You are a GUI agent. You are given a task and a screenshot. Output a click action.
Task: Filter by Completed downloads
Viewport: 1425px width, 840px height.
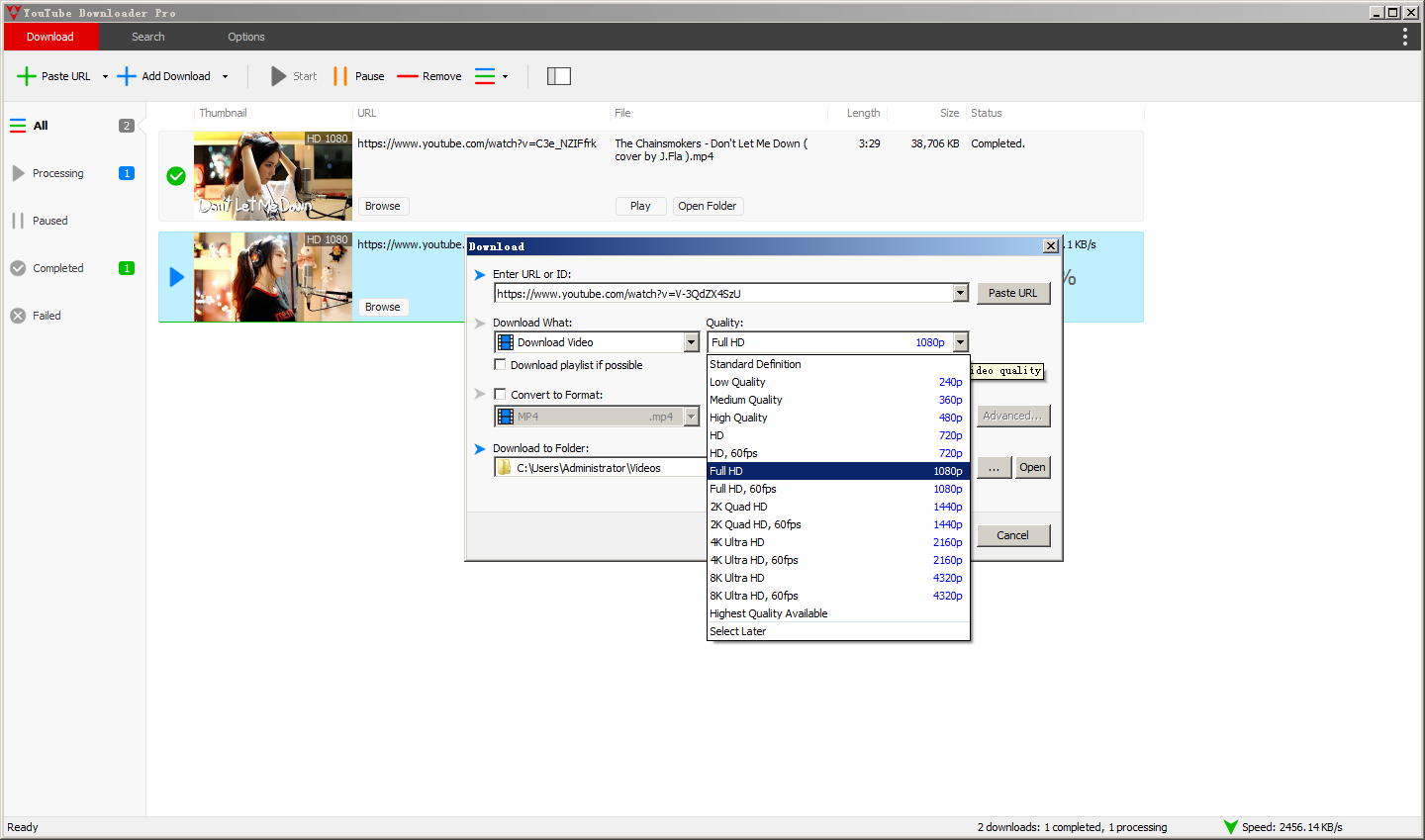click(x=73, y=268)
